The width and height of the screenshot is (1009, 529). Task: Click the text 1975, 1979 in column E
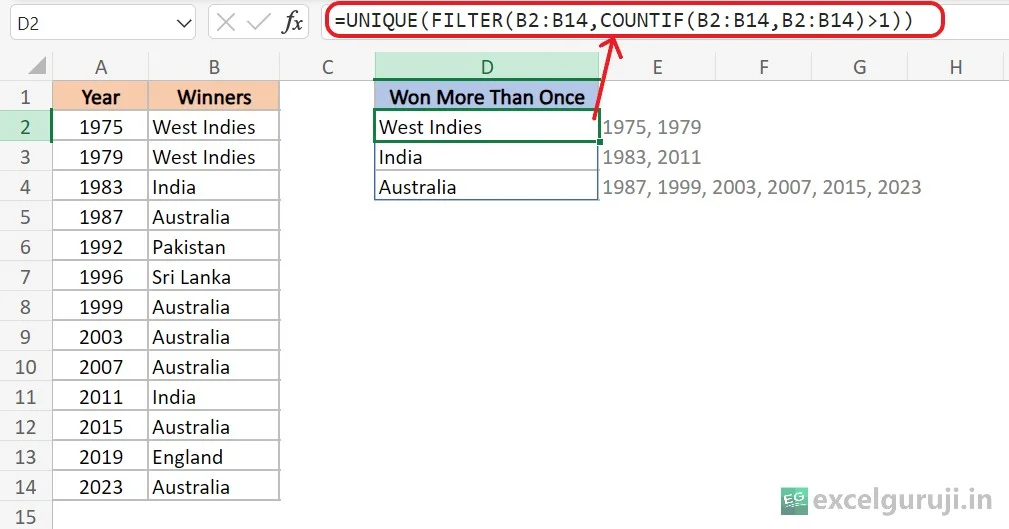coord(652,127)
